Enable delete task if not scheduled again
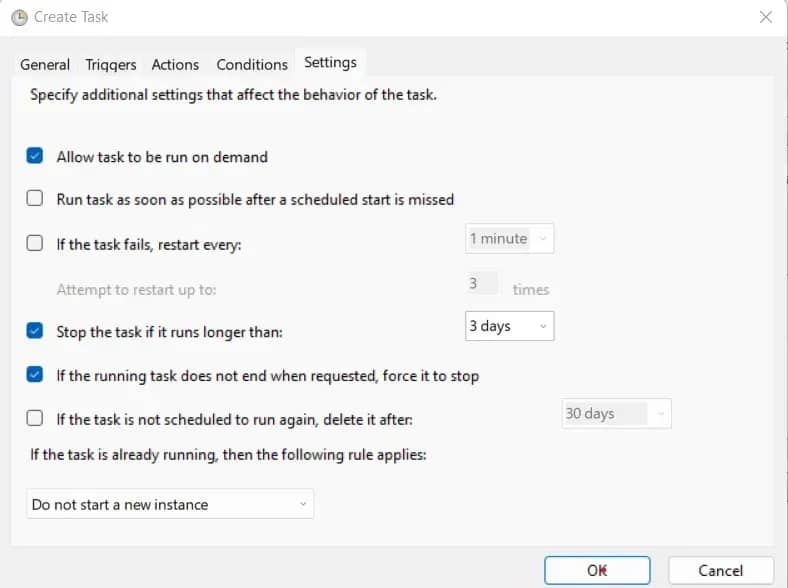This screenshot has width=788, height=588. pyautogui.click(x=35, y=419)
